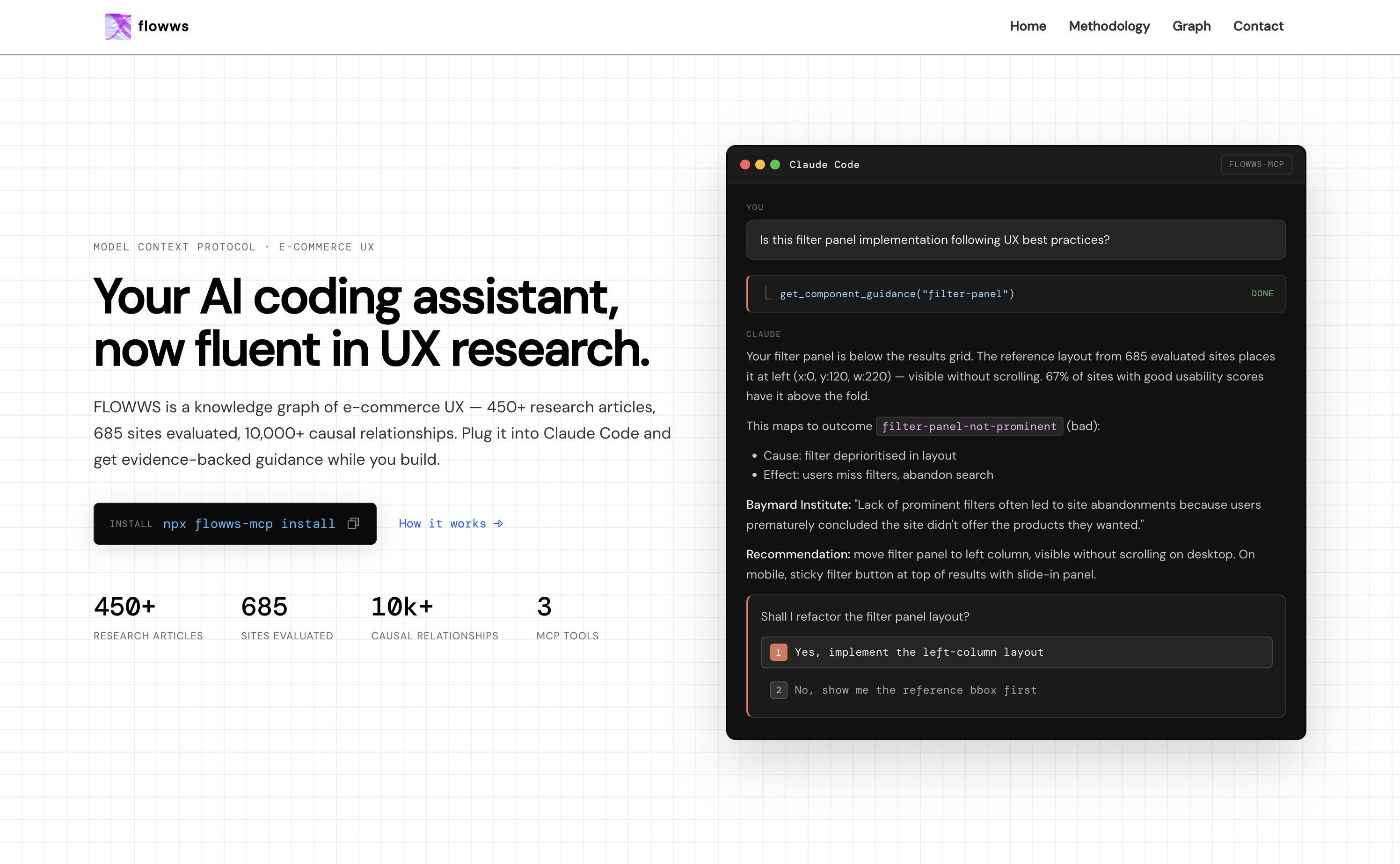The image size is (1400, 864).
Task: Click the 'filter-panel-not-prominent' code tag
Action: [969, 426]
